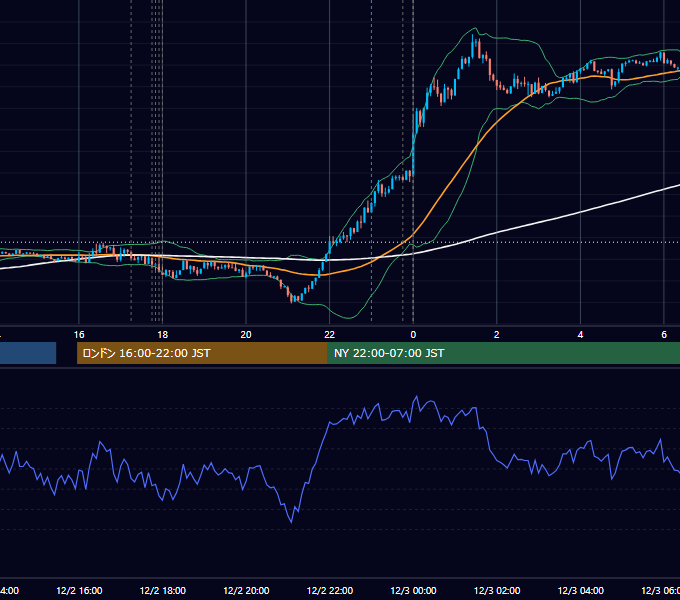Click the blue session bar before ロンドン
This screenshot has width=680, height=600.
[x=28, y=353]
